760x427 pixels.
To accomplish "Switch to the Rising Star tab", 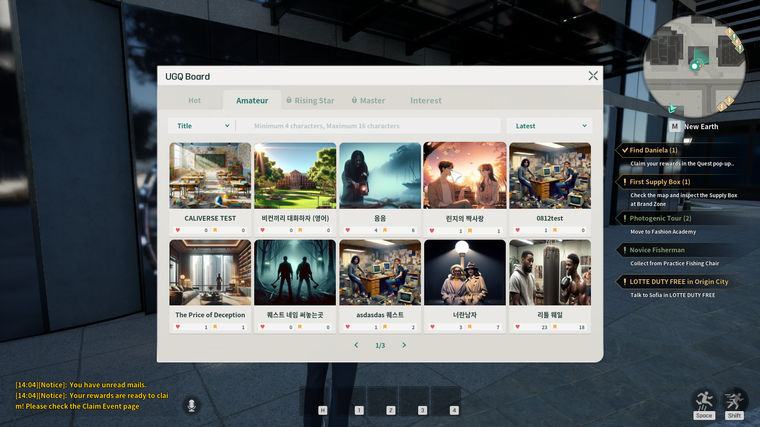I will pos(311,100).
